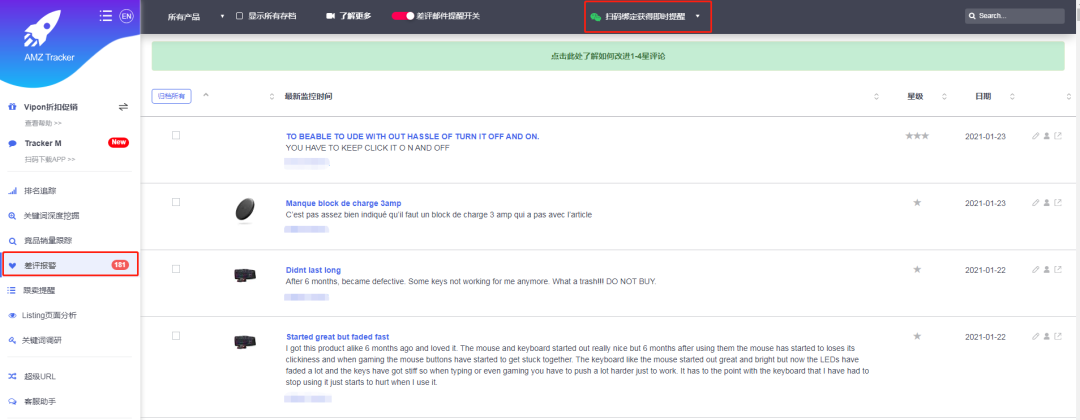This screenshot has height=420, width=1080.
Task: Click the 2021-01-23 date of 'Manque block' review
Action: (x=985, y=203)
